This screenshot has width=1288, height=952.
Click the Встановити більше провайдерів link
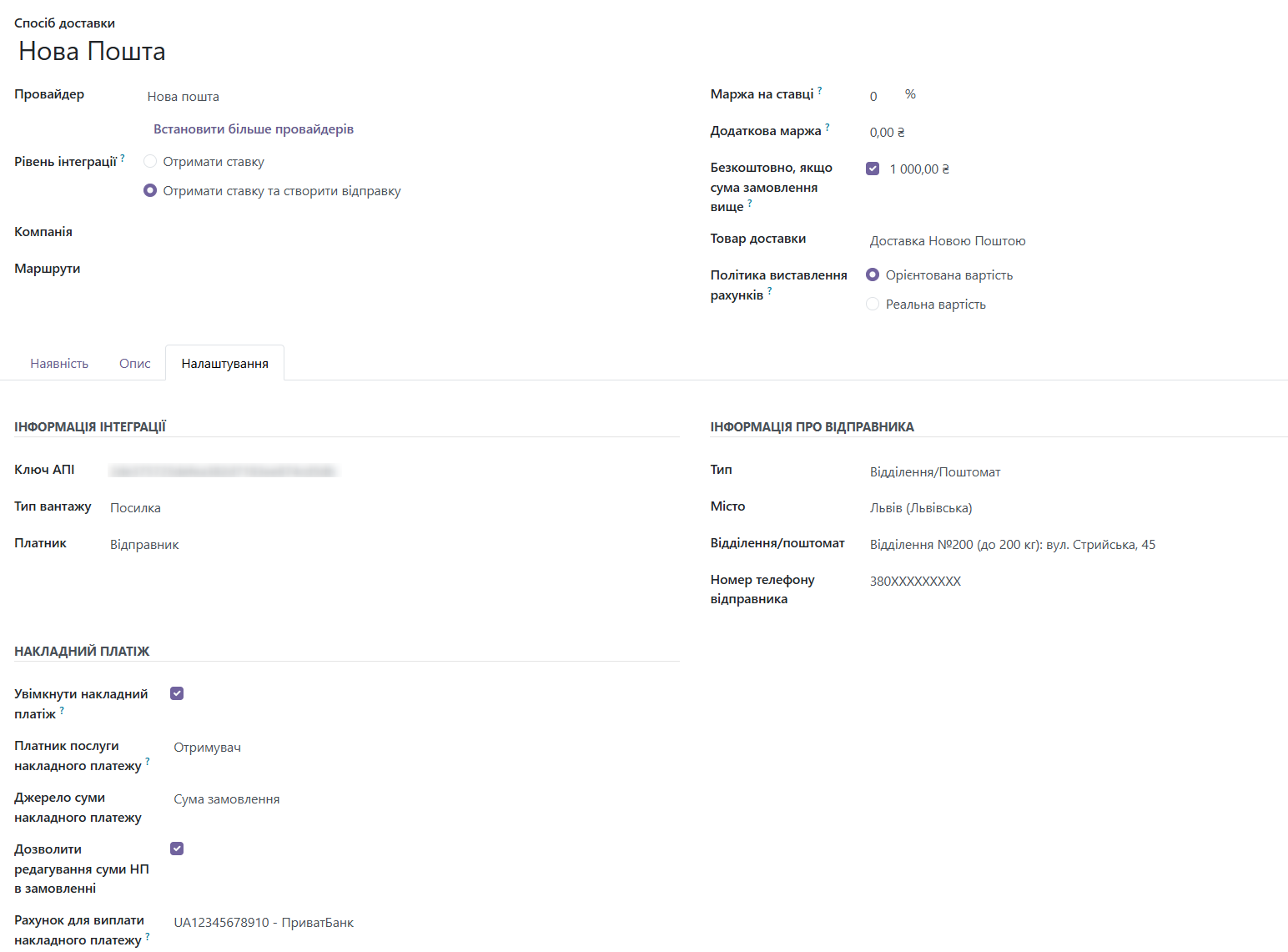pos(254,129)
